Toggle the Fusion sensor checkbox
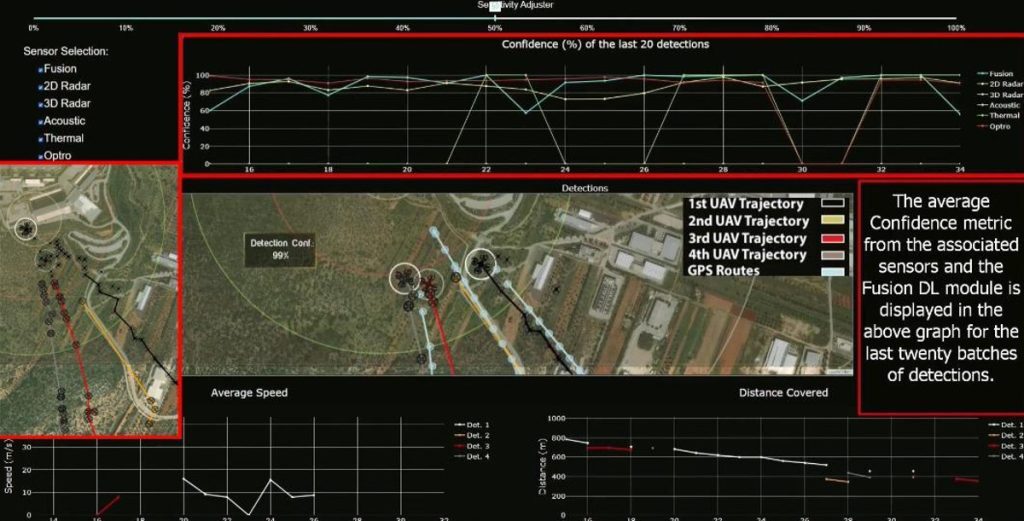1024x521 pixels. [x=40, y=69]
